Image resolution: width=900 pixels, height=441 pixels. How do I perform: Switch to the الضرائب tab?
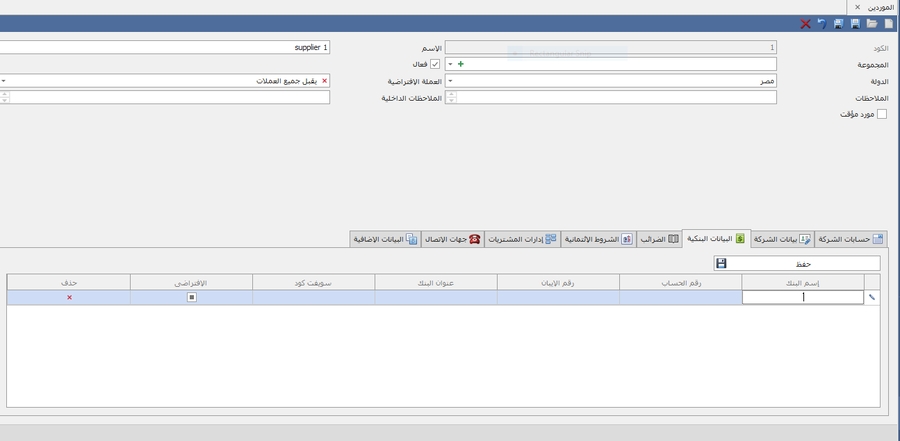click(x=659, y=239)
